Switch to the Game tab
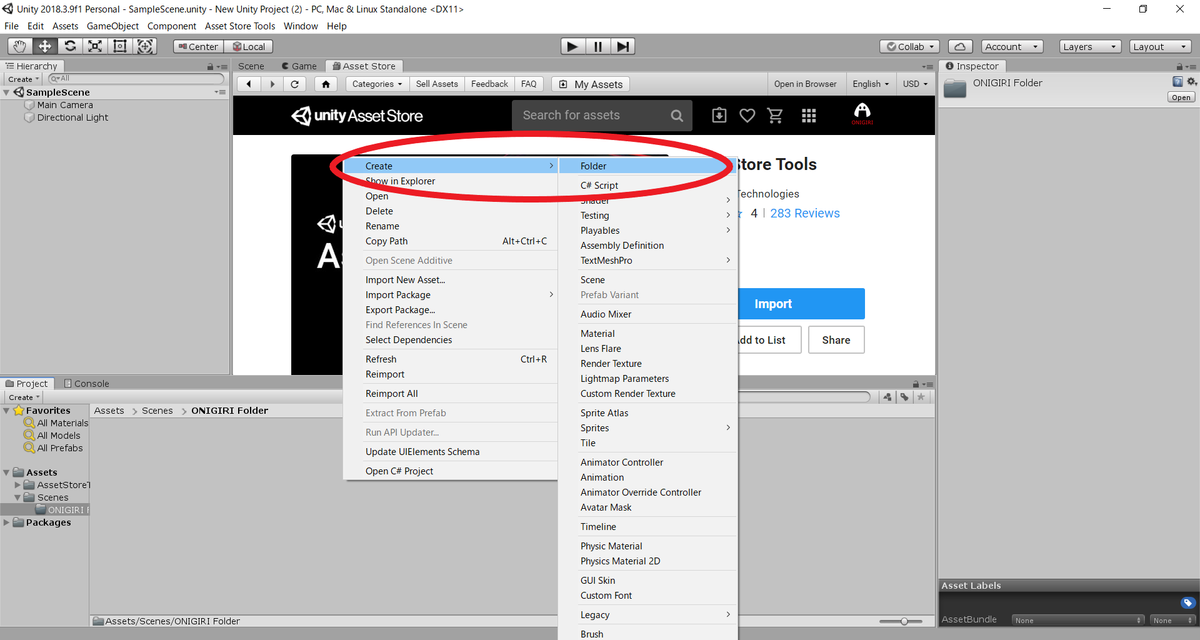 (x=297, y=66)
